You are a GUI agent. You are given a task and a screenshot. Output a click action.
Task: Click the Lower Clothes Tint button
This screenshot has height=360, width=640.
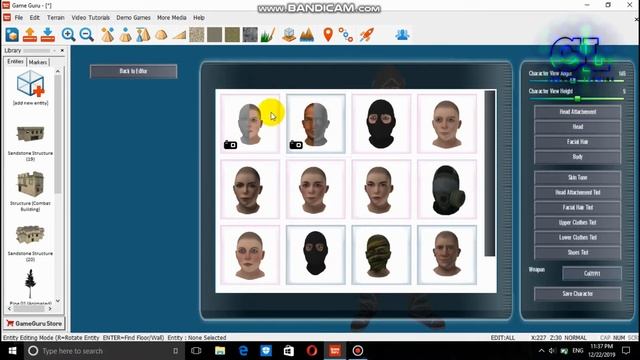click(578, 238)
